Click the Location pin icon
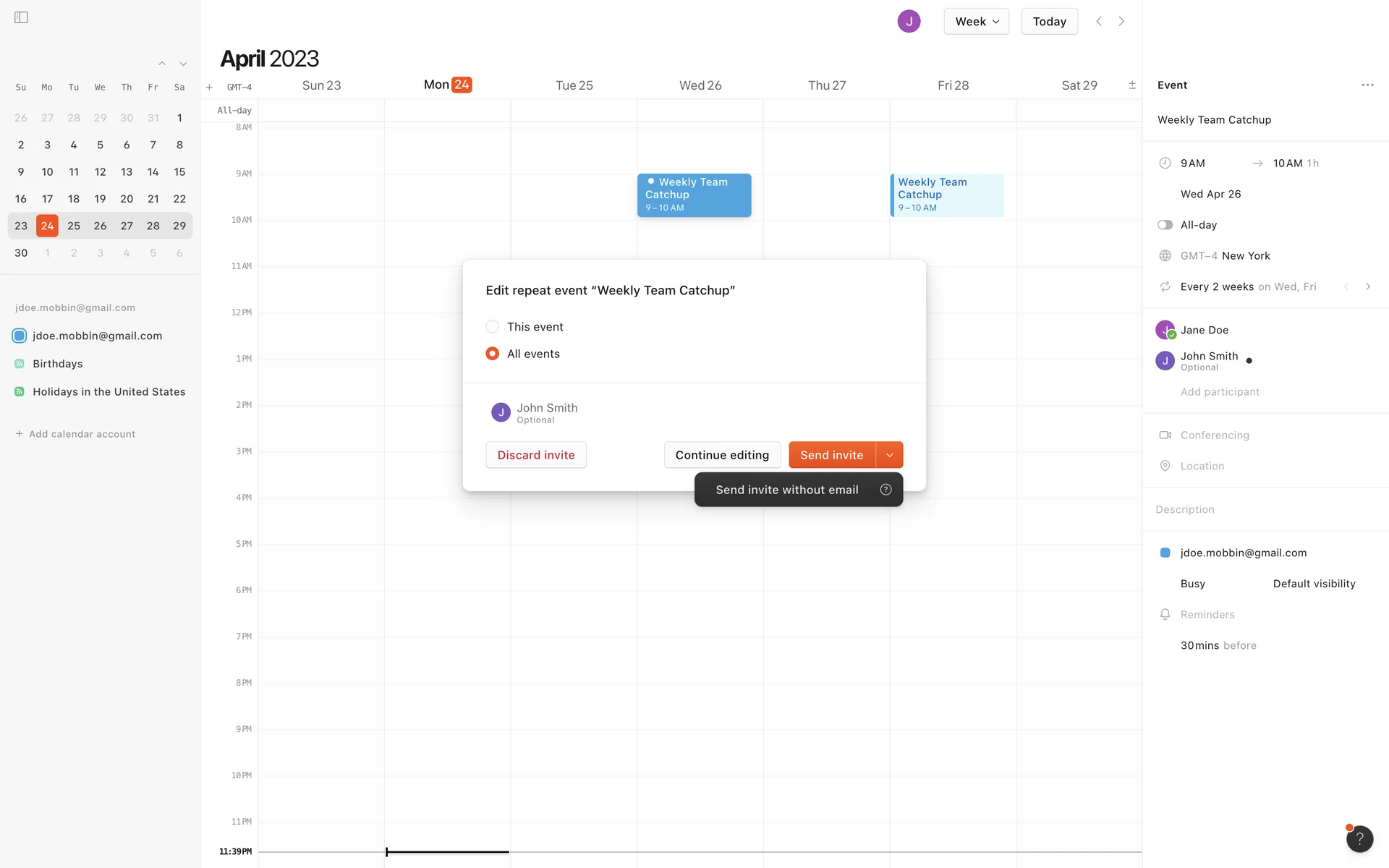Image resolution: width=1389 pixels, height=868 pixels. pos(1165,466)
